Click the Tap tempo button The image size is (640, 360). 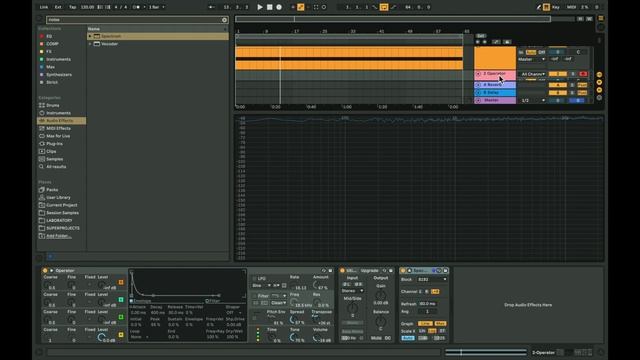[72, 7]
